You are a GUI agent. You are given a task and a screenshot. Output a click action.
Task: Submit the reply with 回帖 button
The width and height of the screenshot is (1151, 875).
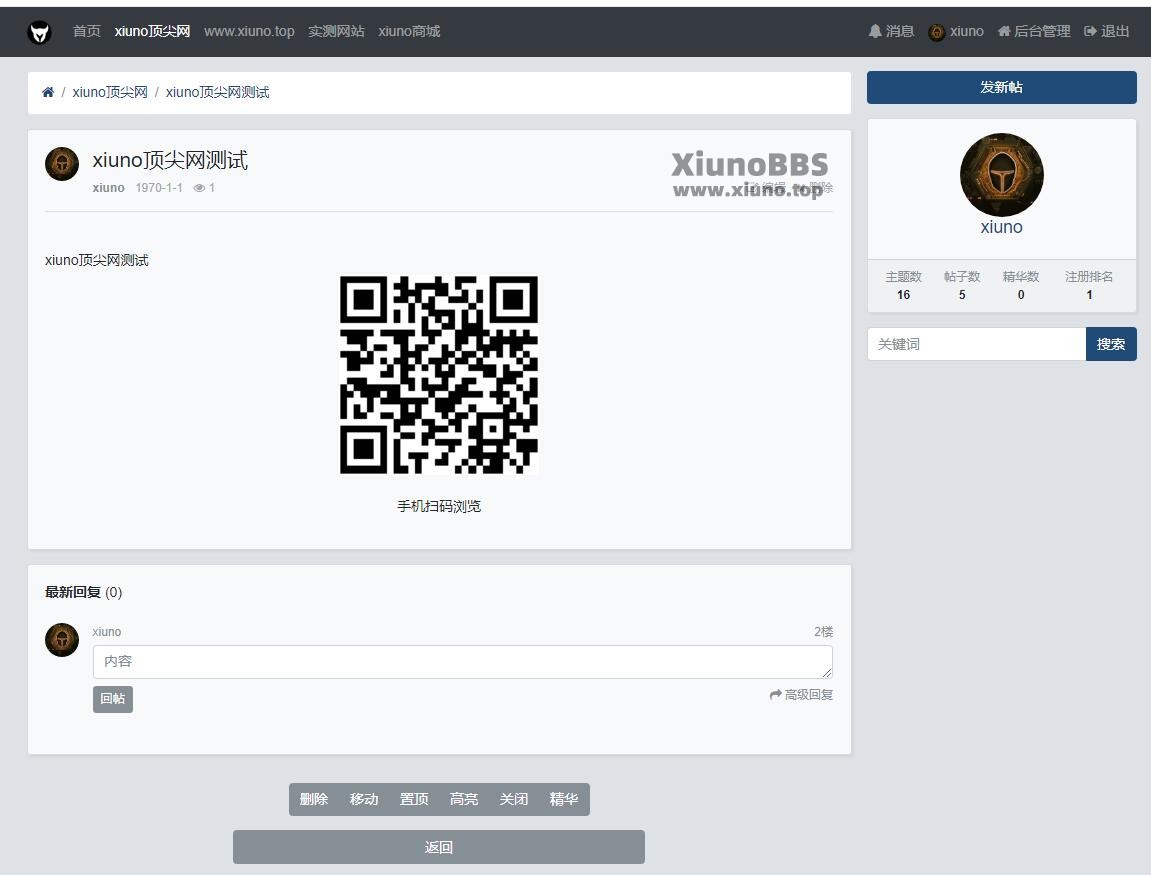coord(113,699)
